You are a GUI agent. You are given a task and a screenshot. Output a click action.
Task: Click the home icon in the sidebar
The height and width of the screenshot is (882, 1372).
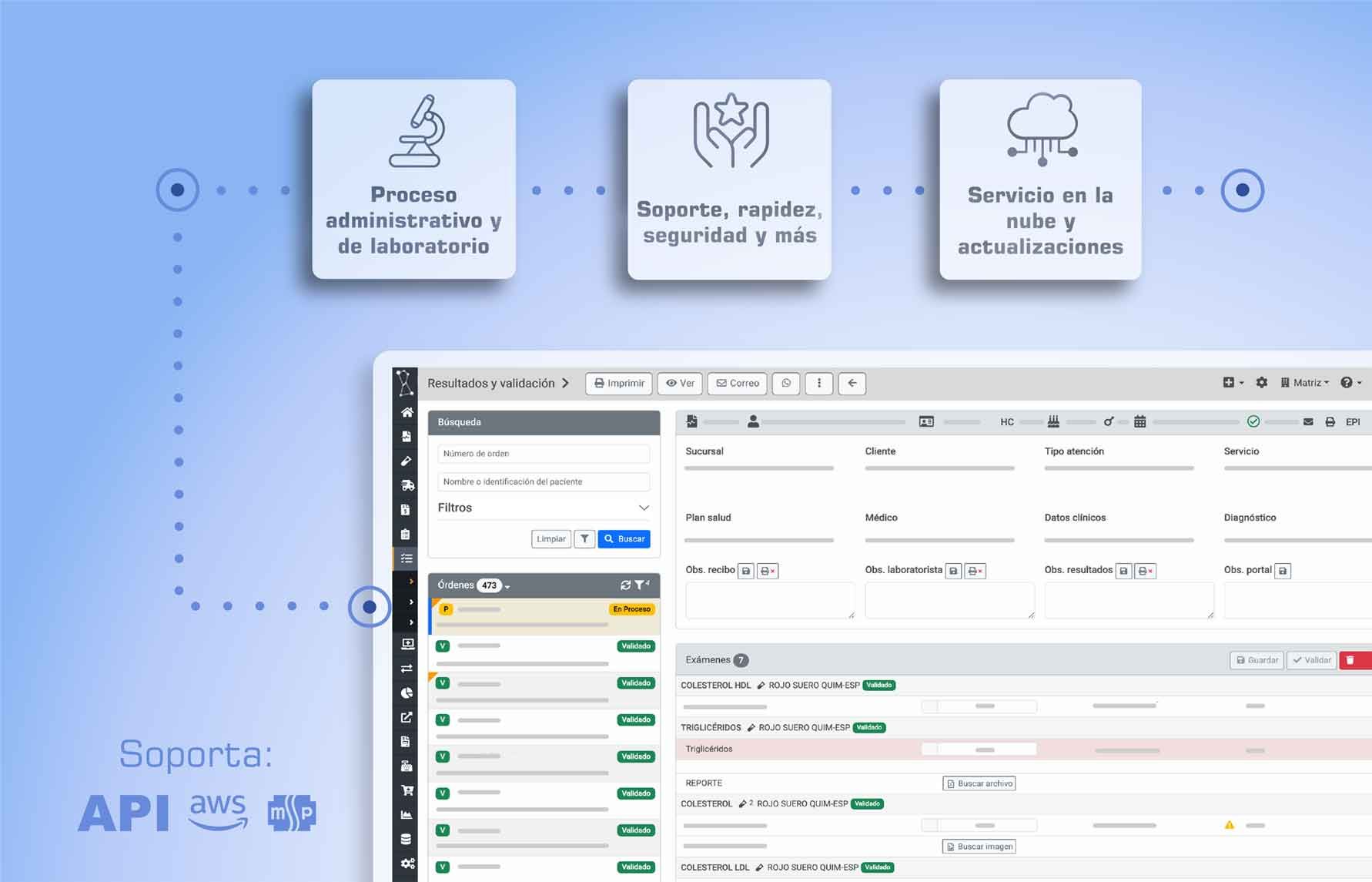coord(407,412)
